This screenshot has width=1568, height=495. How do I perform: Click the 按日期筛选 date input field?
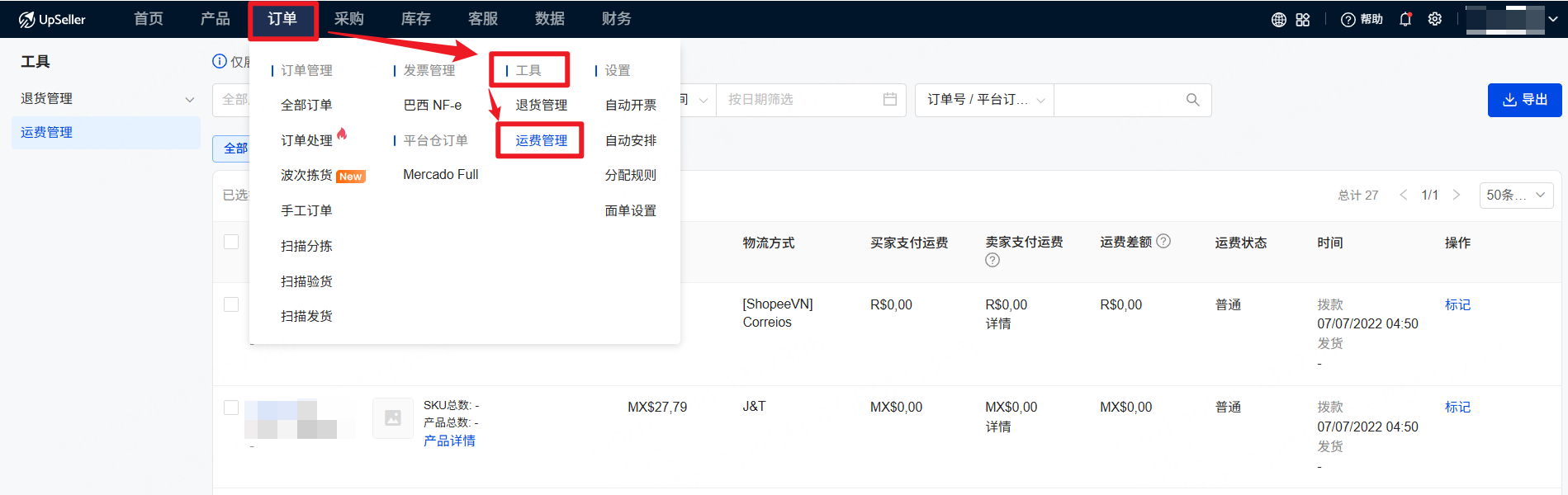point(797,100)
